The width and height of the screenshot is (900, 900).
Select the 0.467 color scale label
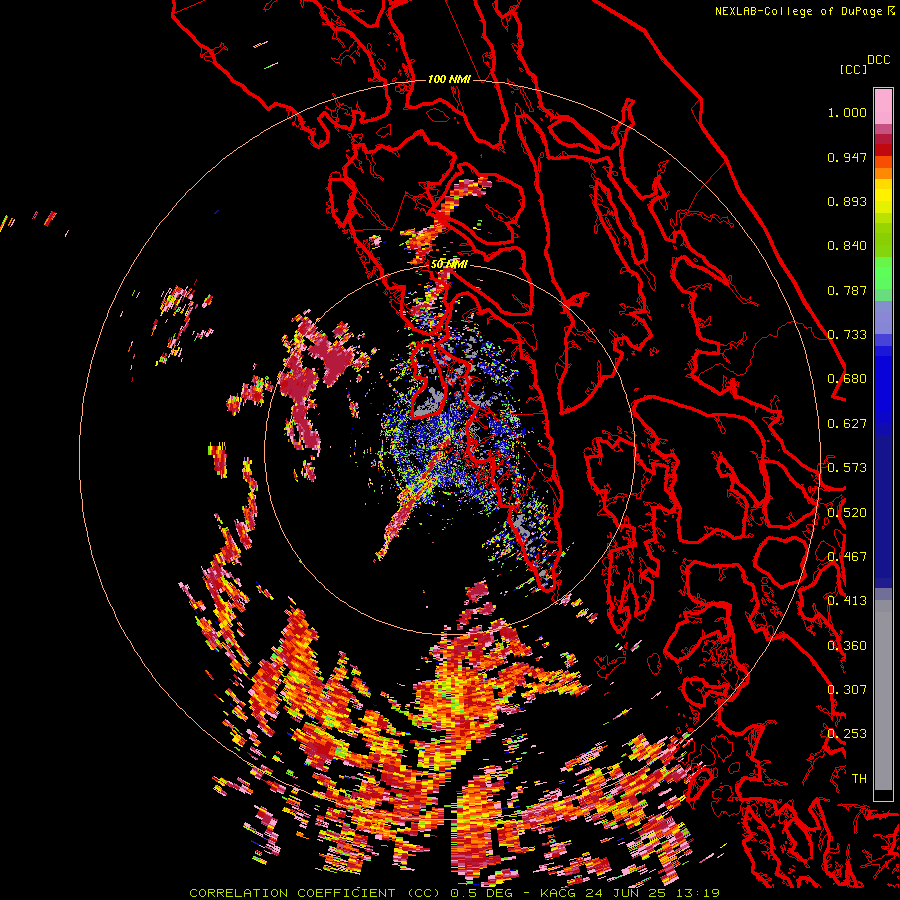[847, 557]
